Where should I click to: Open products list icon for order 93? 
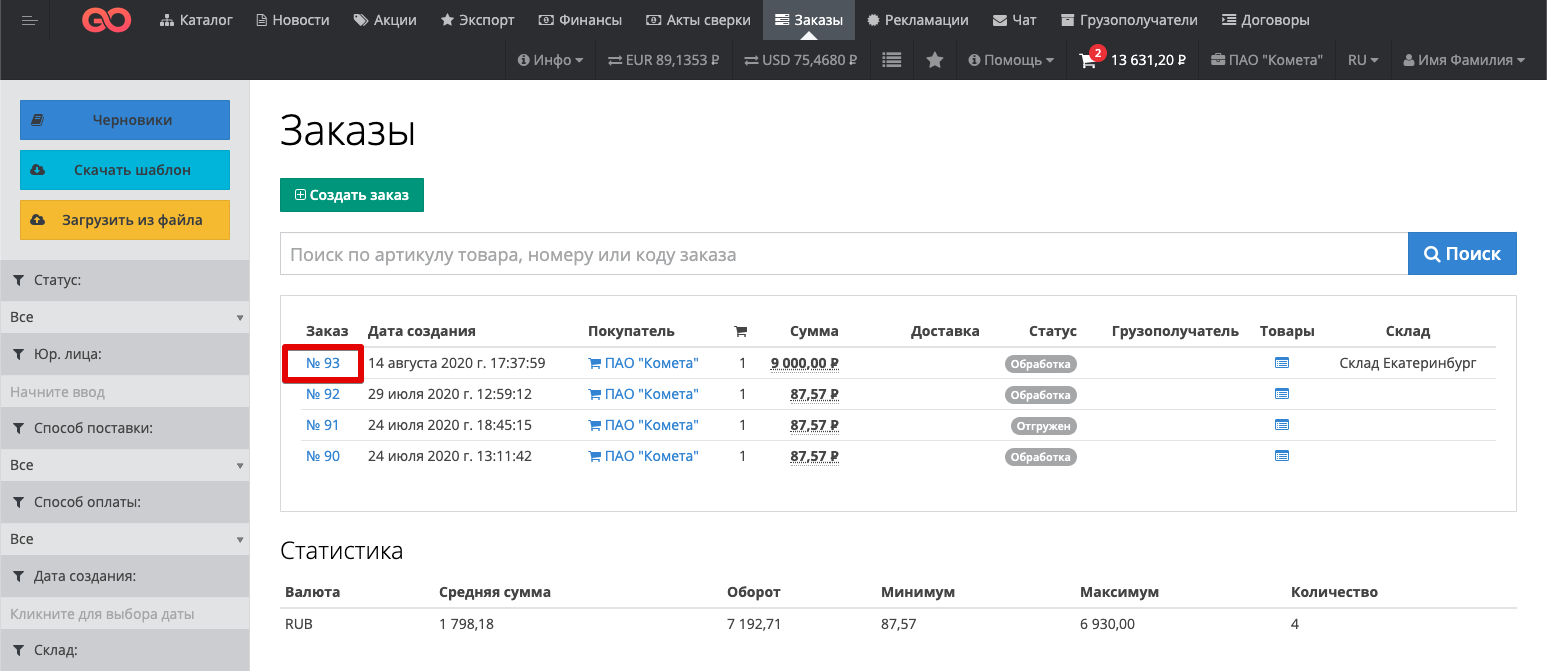click(1282, 363)
